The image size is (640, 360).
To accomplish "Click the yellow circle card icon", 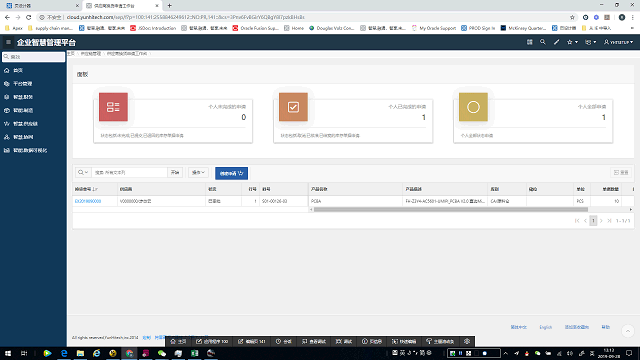I will coord(473,107).
